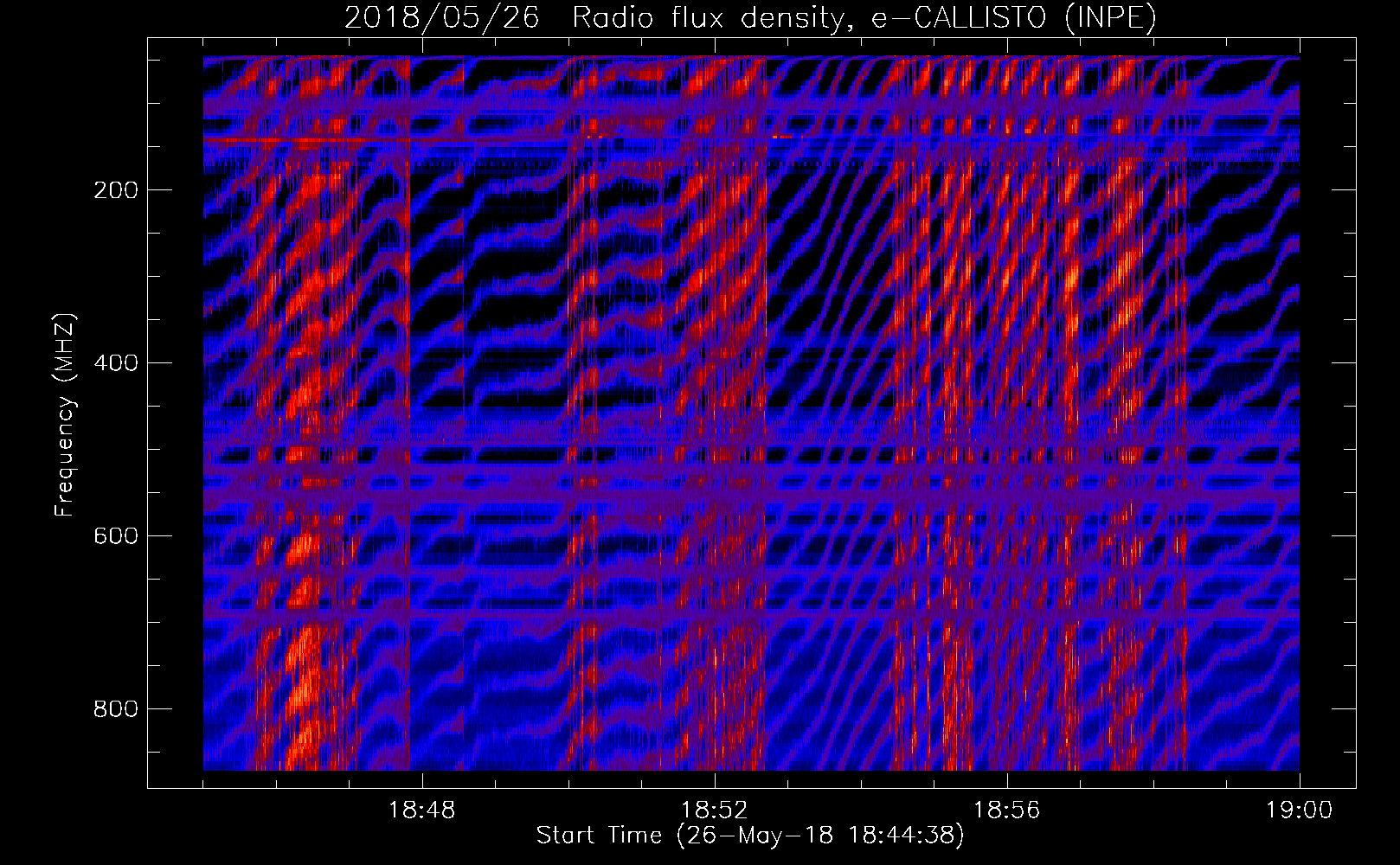This screenshot has height=865, width=1400.
Task: Click the 18:56 time tick label
Action: (1006, 811)
